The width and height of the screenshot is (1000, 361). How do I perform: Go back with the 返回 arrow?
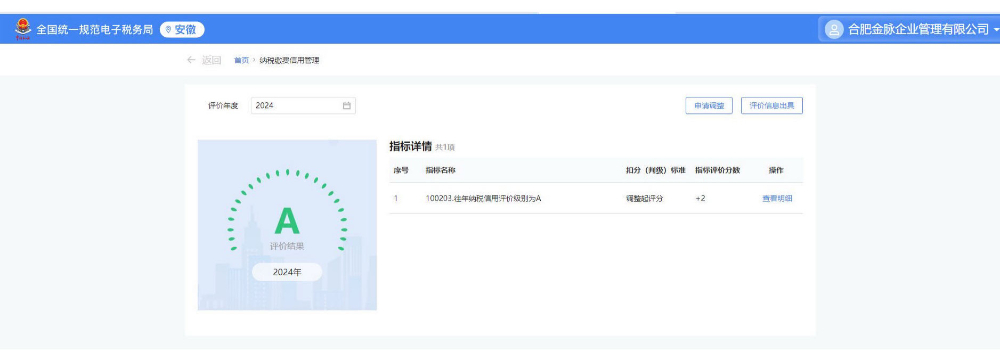coord(203,60)
